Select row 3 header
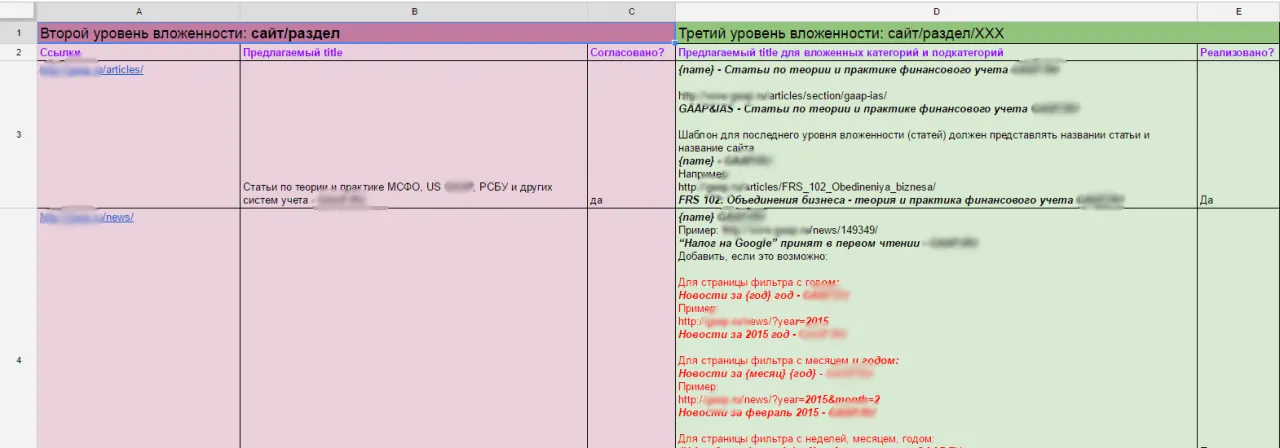The image size is (1280, 448). tap(18, 135)
